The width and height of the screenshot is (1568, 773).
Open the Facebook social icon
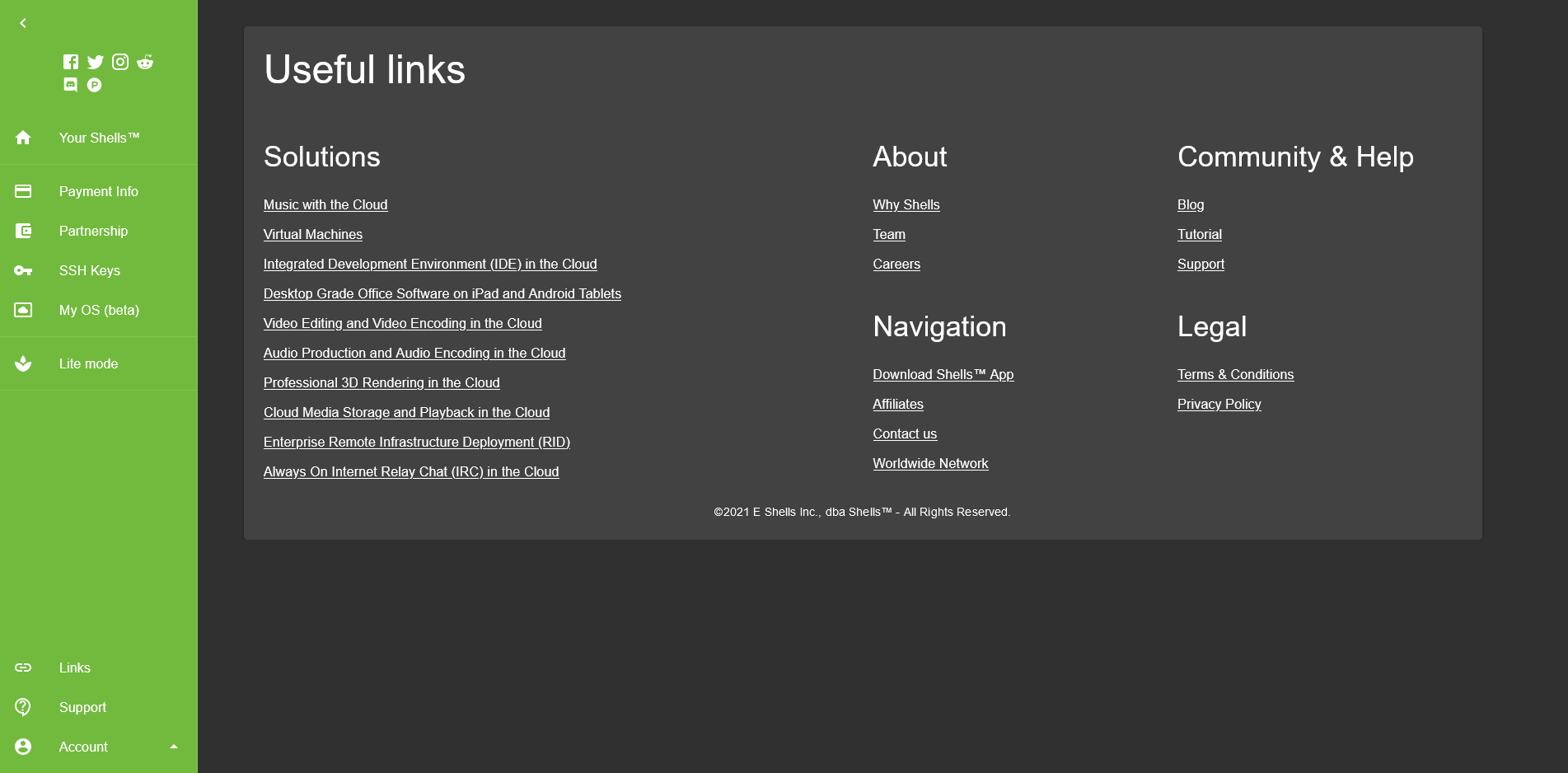[x=70, y=61]
